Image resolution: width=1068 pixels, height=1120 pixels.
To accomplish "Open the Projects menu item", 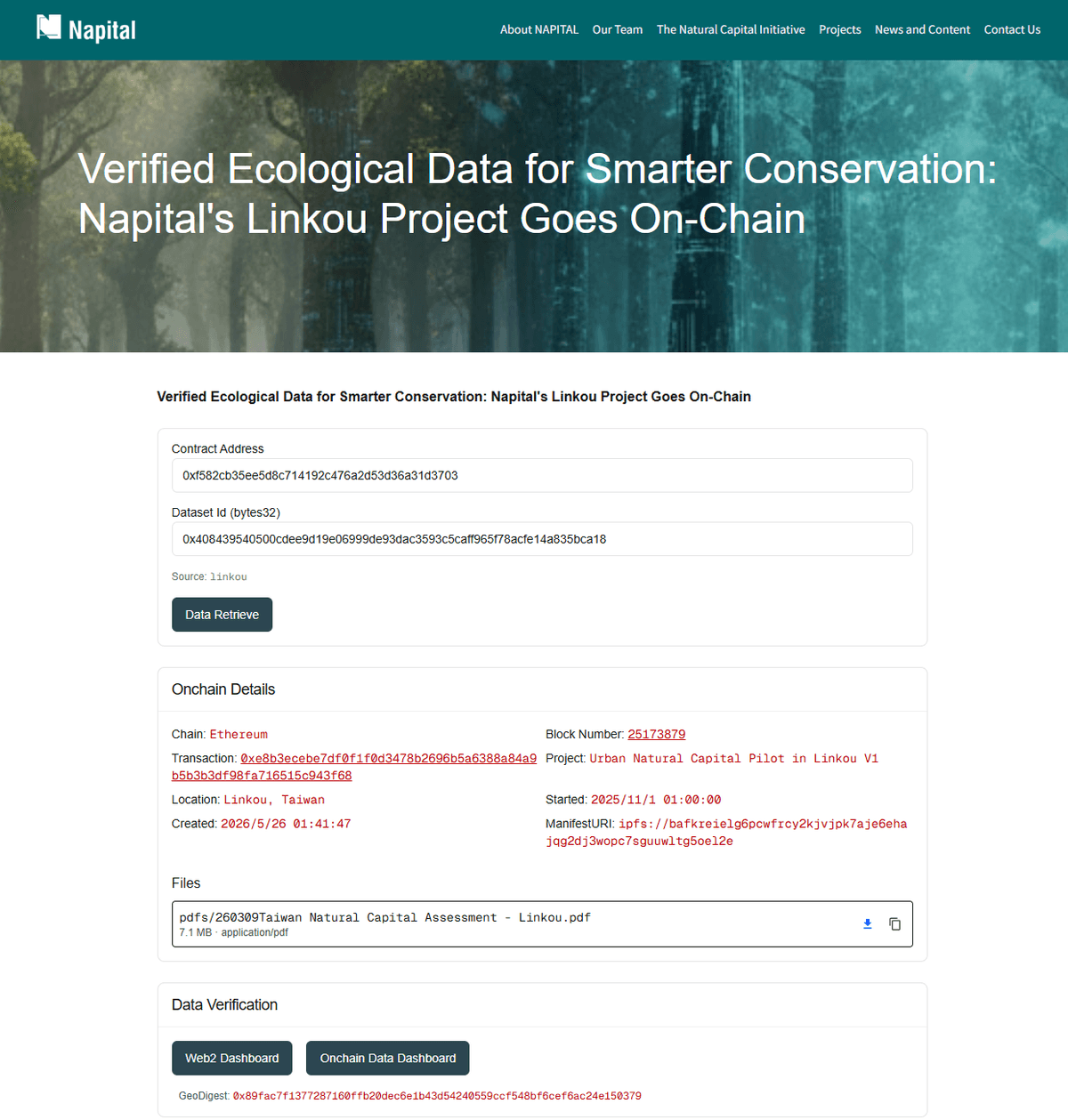I will click(840, 29).
